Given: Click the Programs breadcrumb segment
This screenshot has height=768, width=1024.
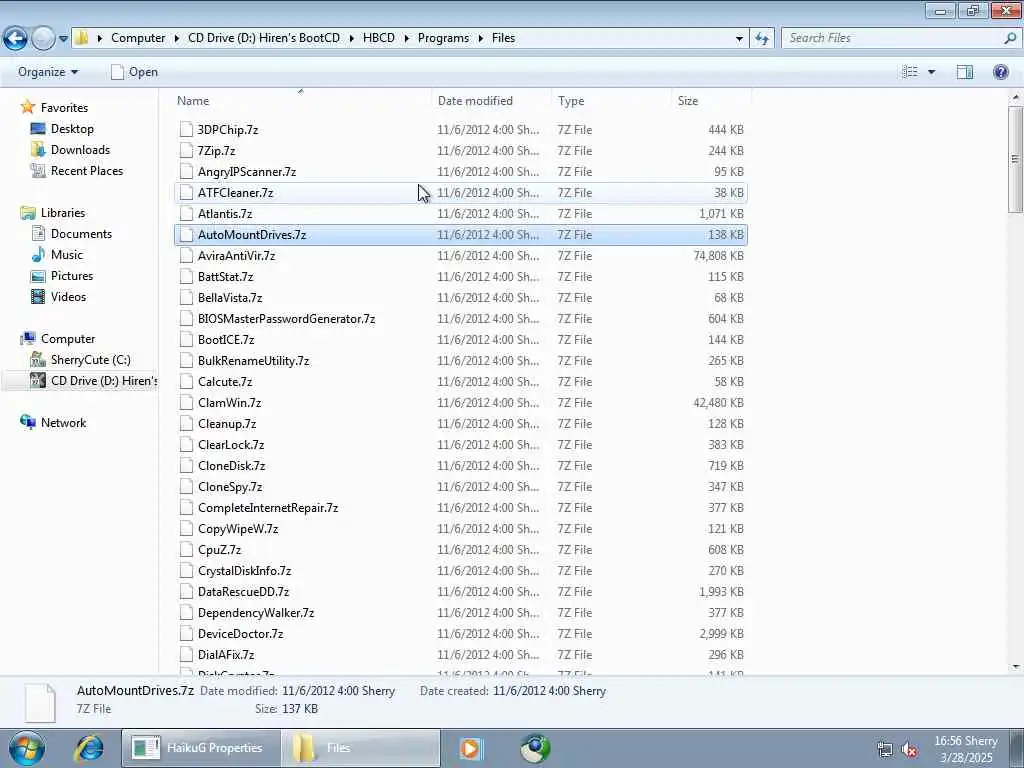Looking at the screenshot, I should point(443,38).
